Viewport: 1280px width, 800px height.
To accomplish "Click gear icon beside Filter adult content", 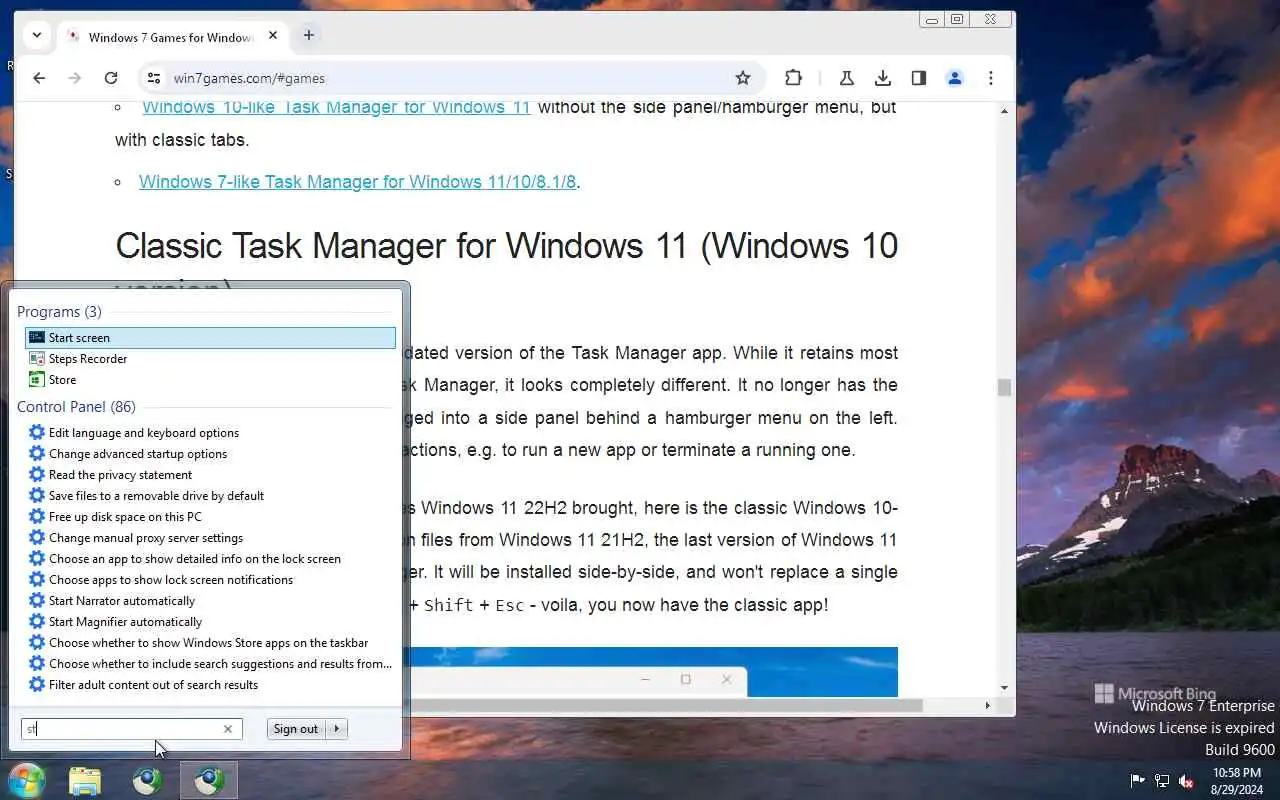I will coord(37,685).
